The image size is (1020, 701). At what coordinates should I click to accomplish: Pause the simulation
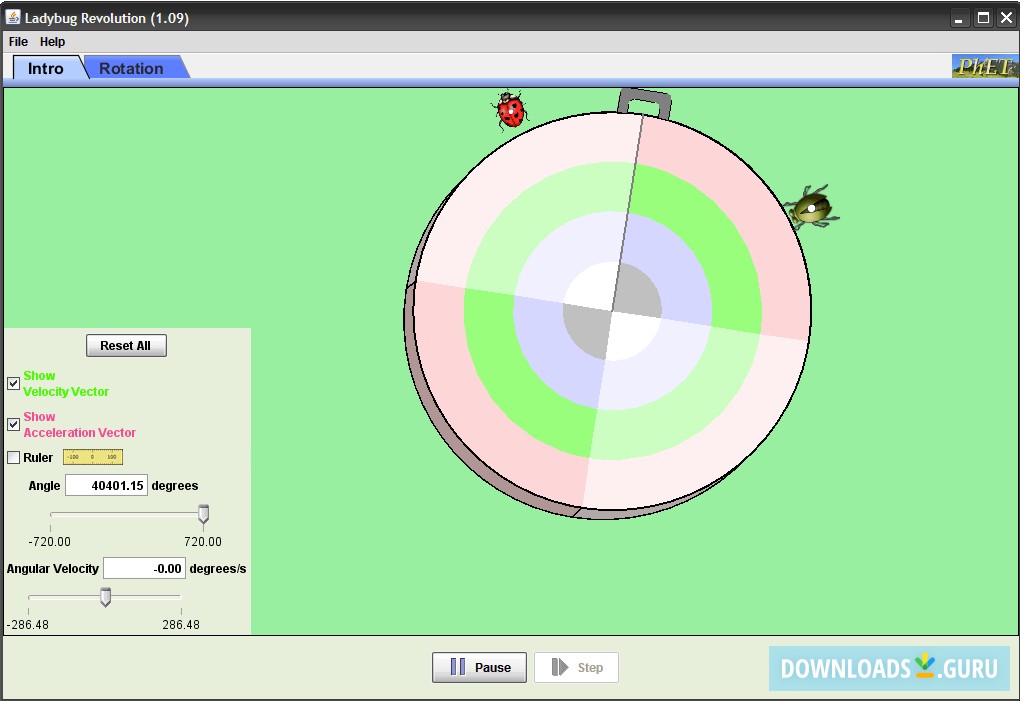[x=479, y=667]
